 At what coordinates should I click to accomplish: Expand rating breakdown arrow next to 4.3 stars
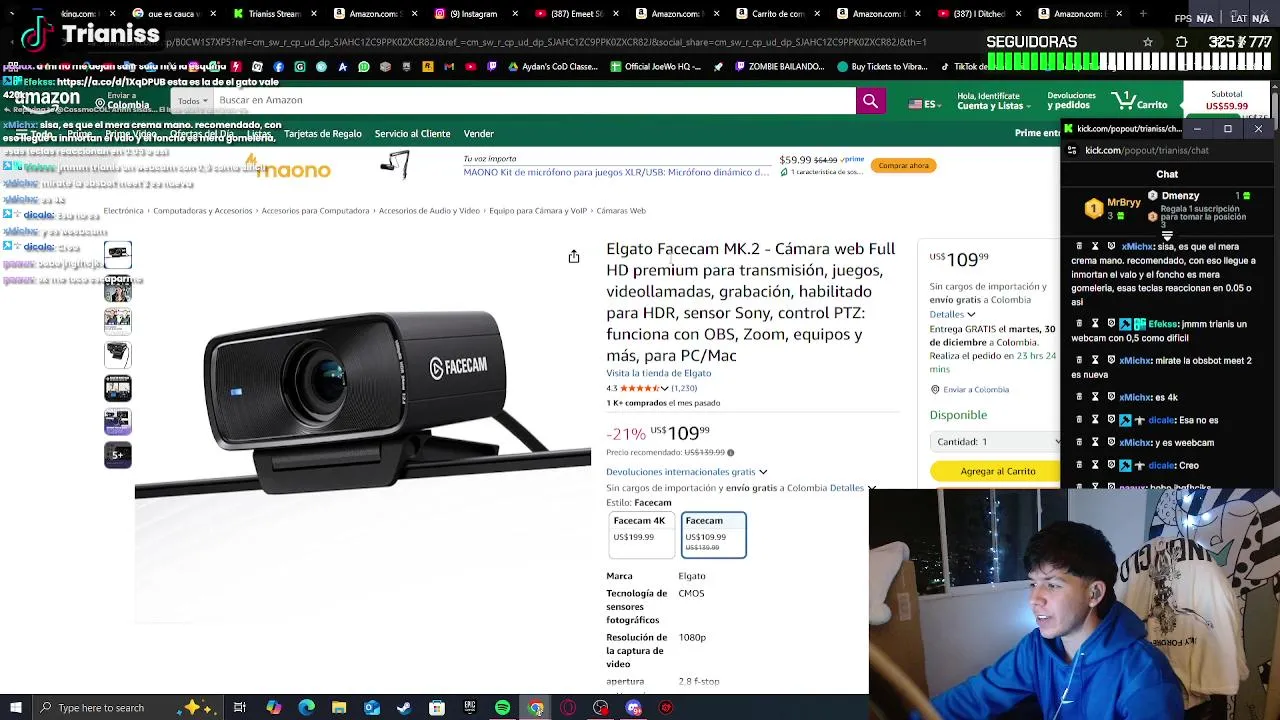[x=664, y=388]
